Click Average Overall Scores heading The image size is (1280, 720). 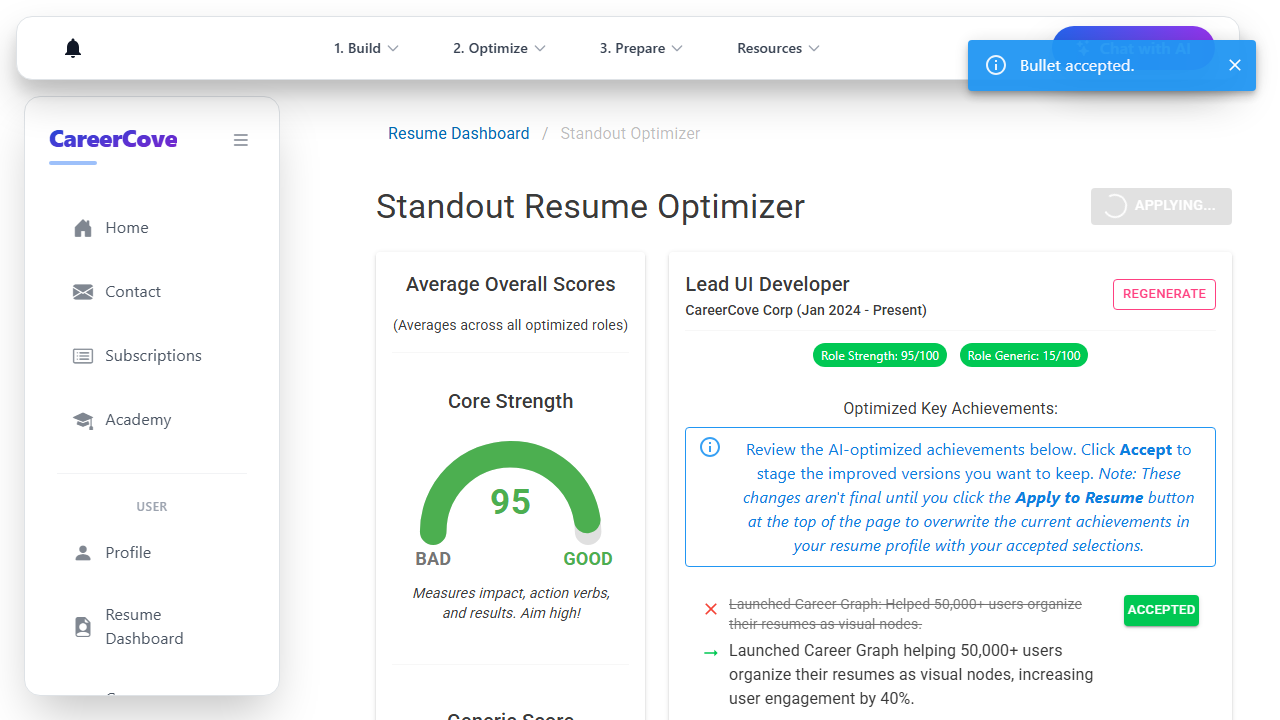(510, 285)
